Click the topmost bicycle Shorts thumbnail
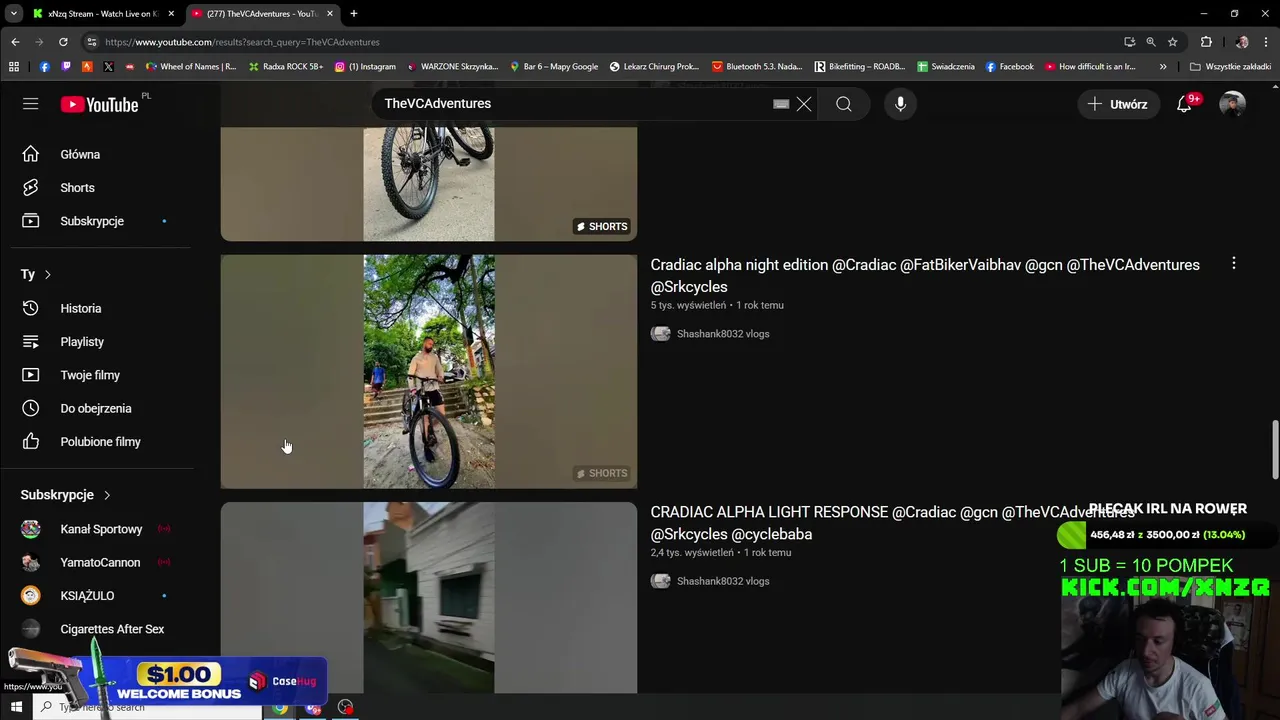This screenshot has height=720, width=1280. click(x=429, y=184)
